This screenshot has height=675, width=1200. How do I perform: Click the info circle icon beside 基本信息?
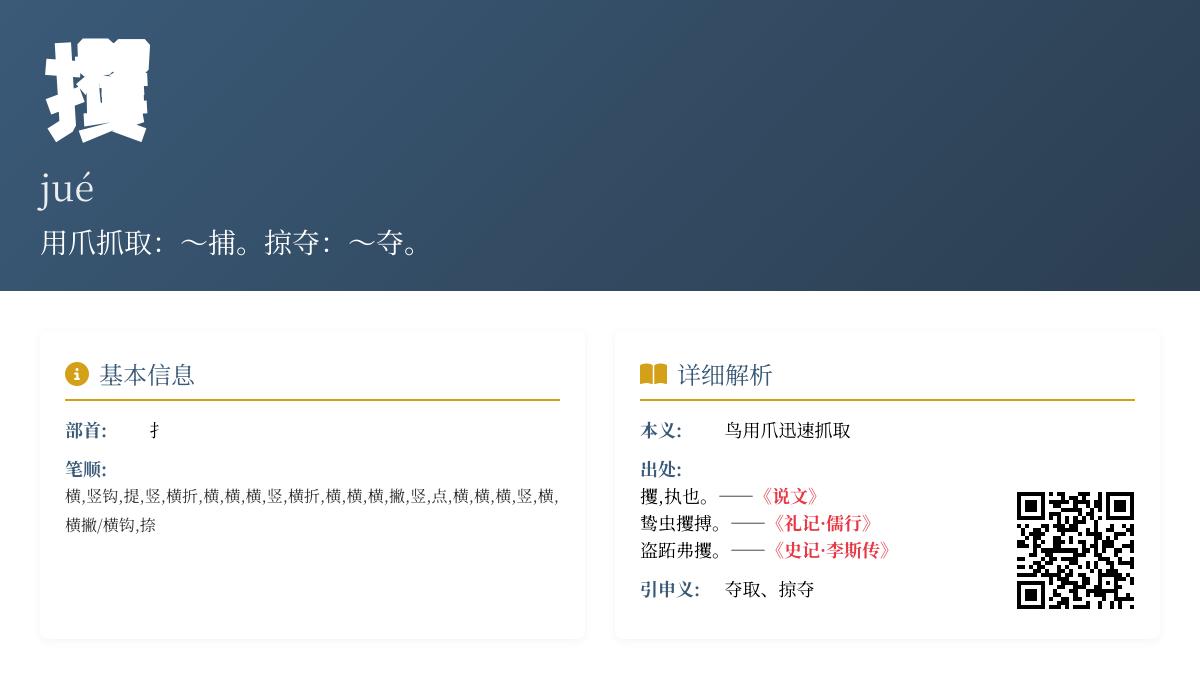tap(77, 374)
